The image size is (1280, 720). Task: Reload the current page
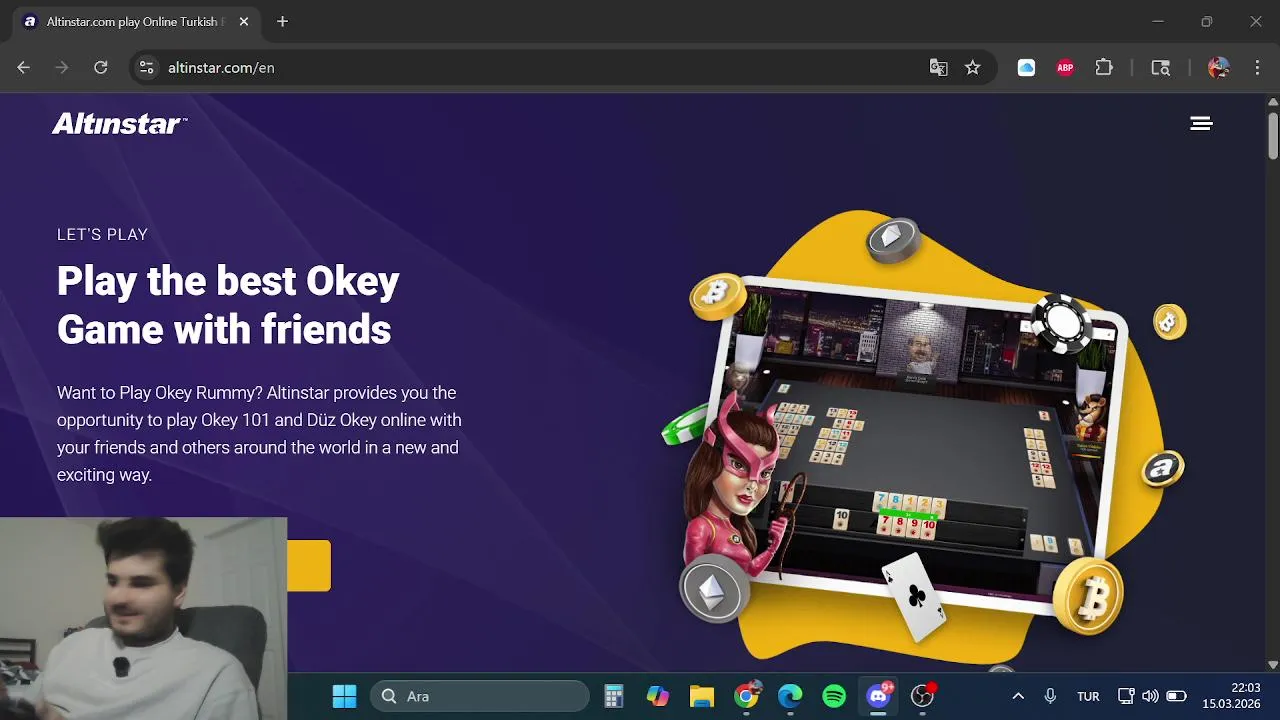click(100, 67)
